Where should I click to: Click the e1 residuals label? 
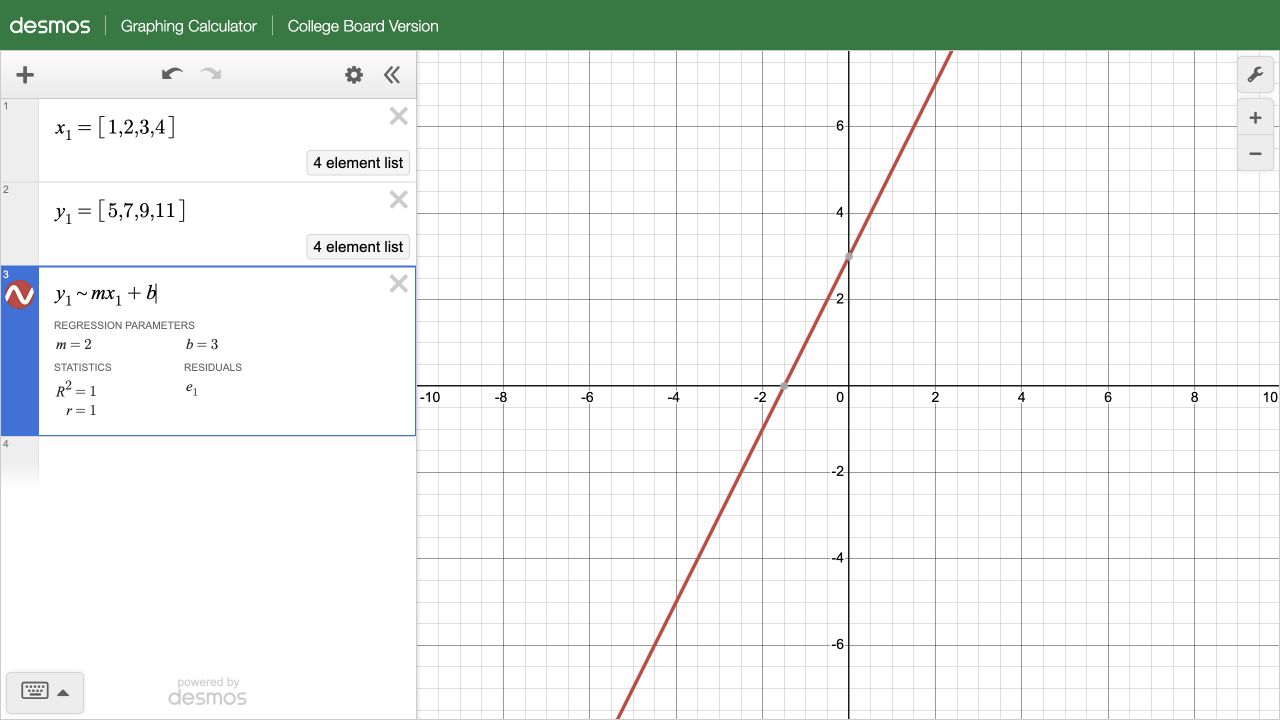click(x=192, y=390)
